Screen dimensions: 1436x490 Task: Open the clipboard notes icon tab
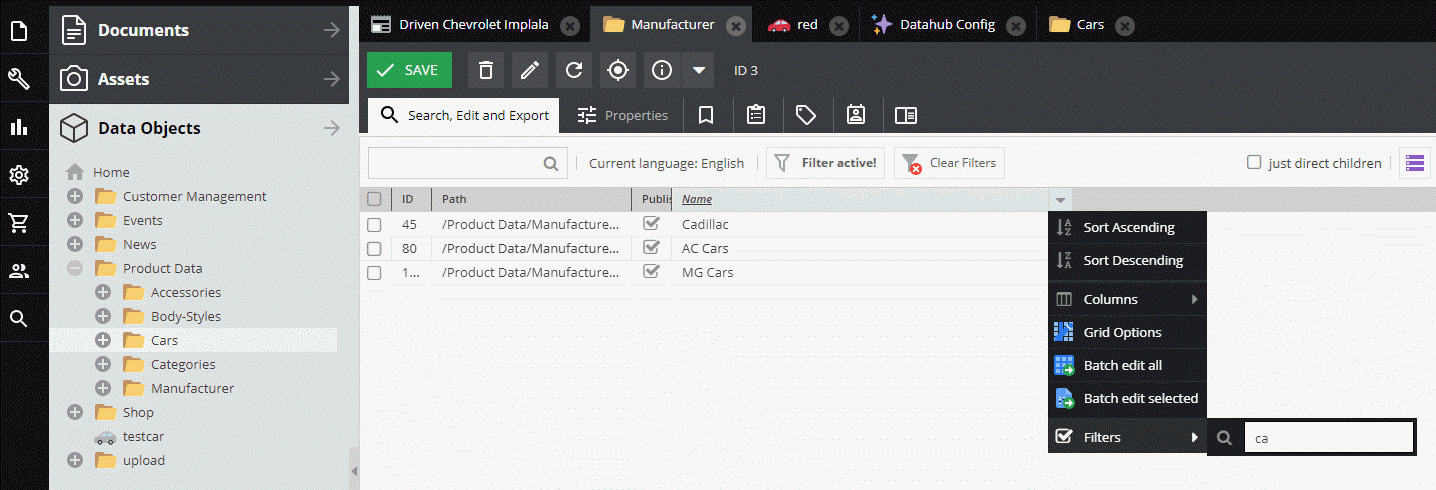(x=757, y=115)
